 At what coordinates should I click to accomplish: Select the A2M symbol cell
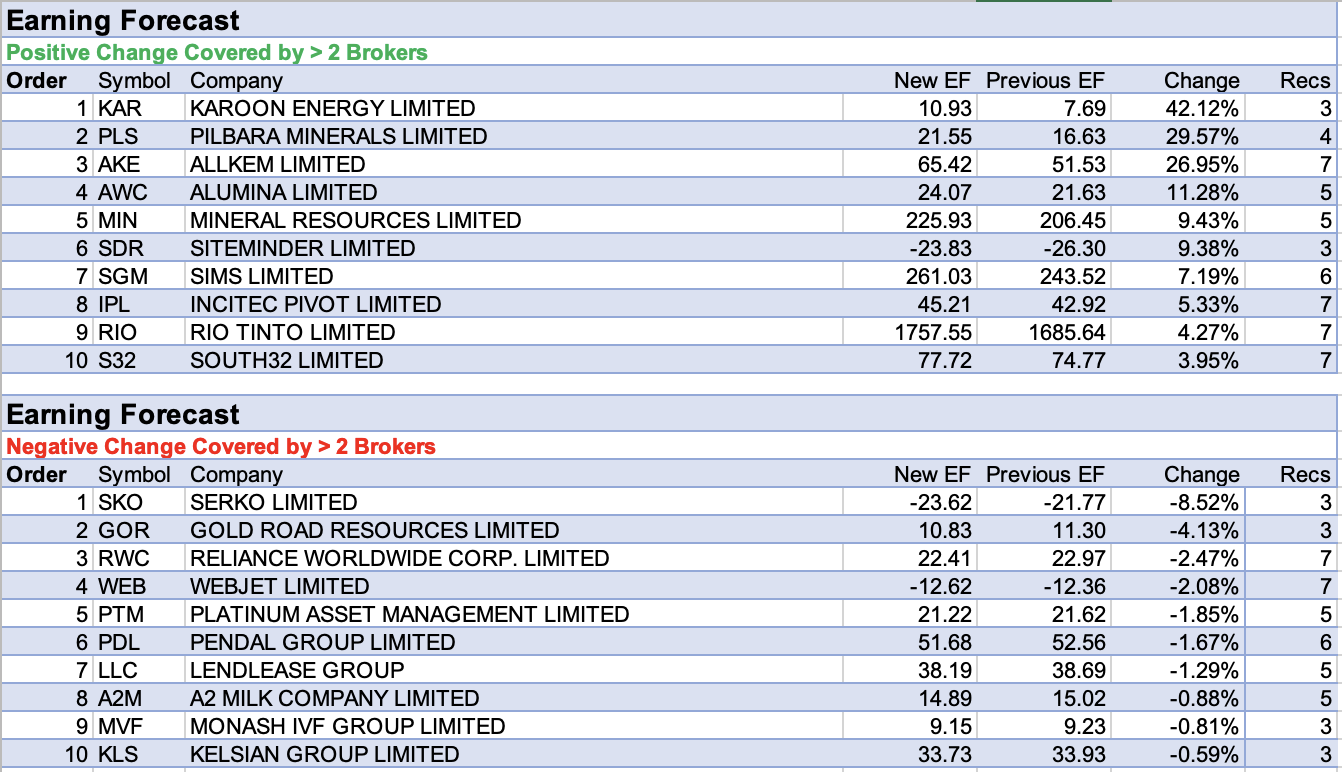pos(121,698)
